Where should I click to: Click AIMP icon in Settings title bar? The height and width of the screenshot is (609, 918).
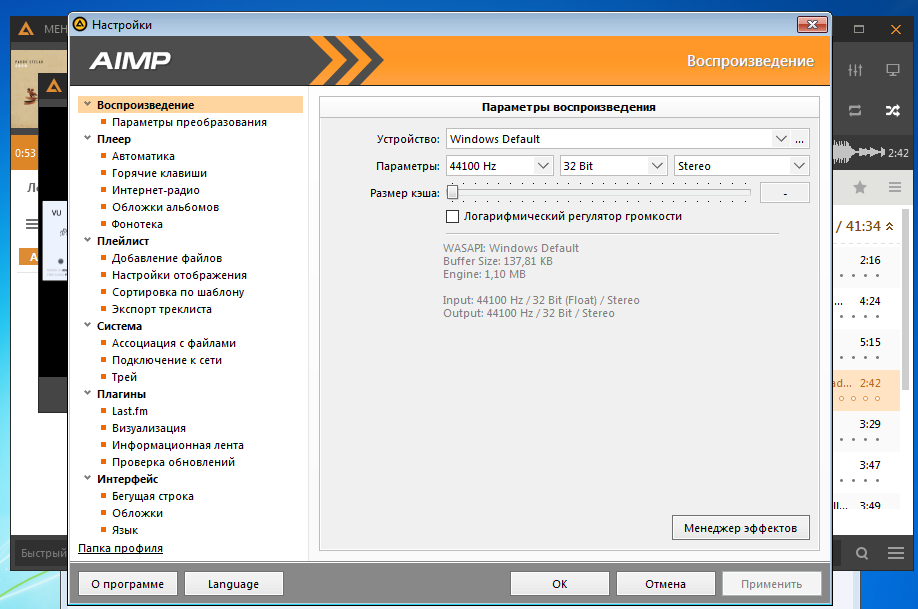(x=80, y=24)
